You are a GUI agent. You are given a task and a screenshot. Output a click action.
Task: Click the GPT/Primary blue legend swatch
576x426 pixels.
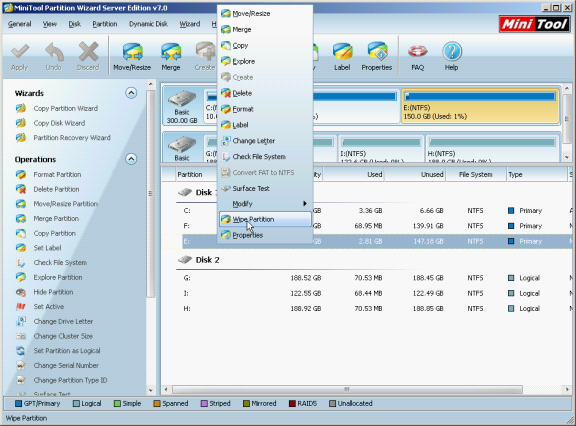18,404
